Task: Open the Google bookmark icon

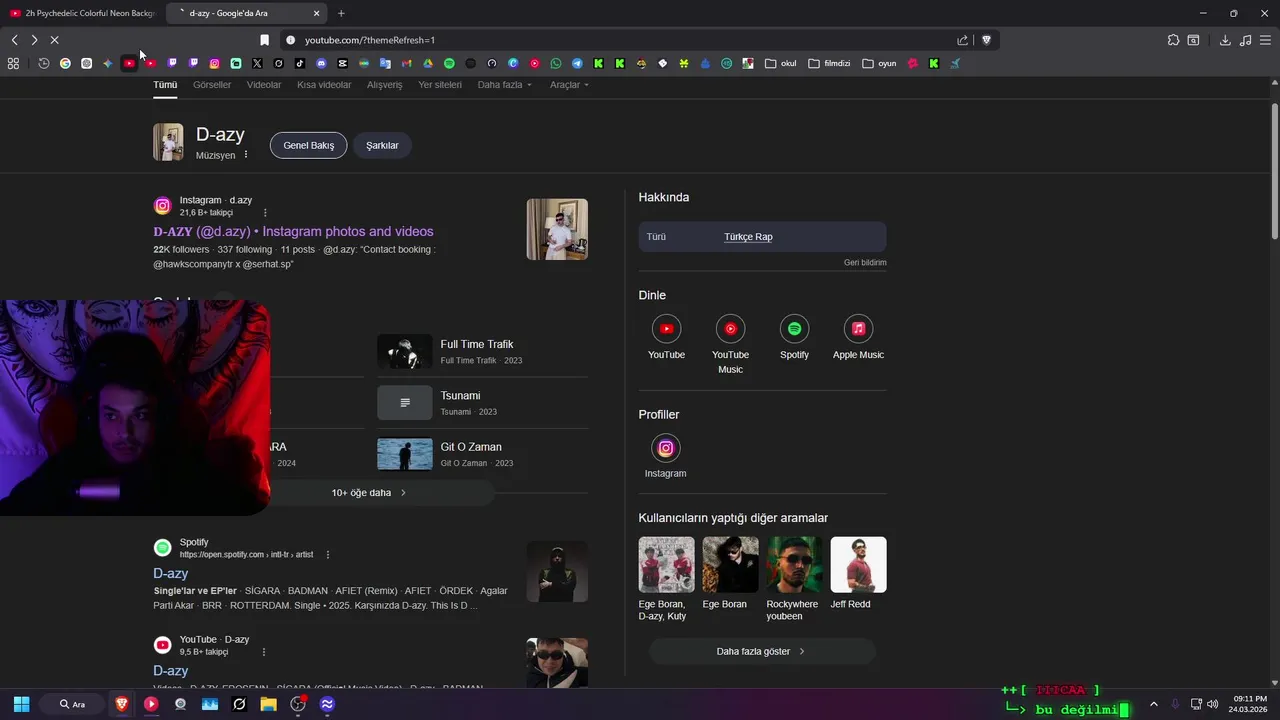Action: pos(65,63)
